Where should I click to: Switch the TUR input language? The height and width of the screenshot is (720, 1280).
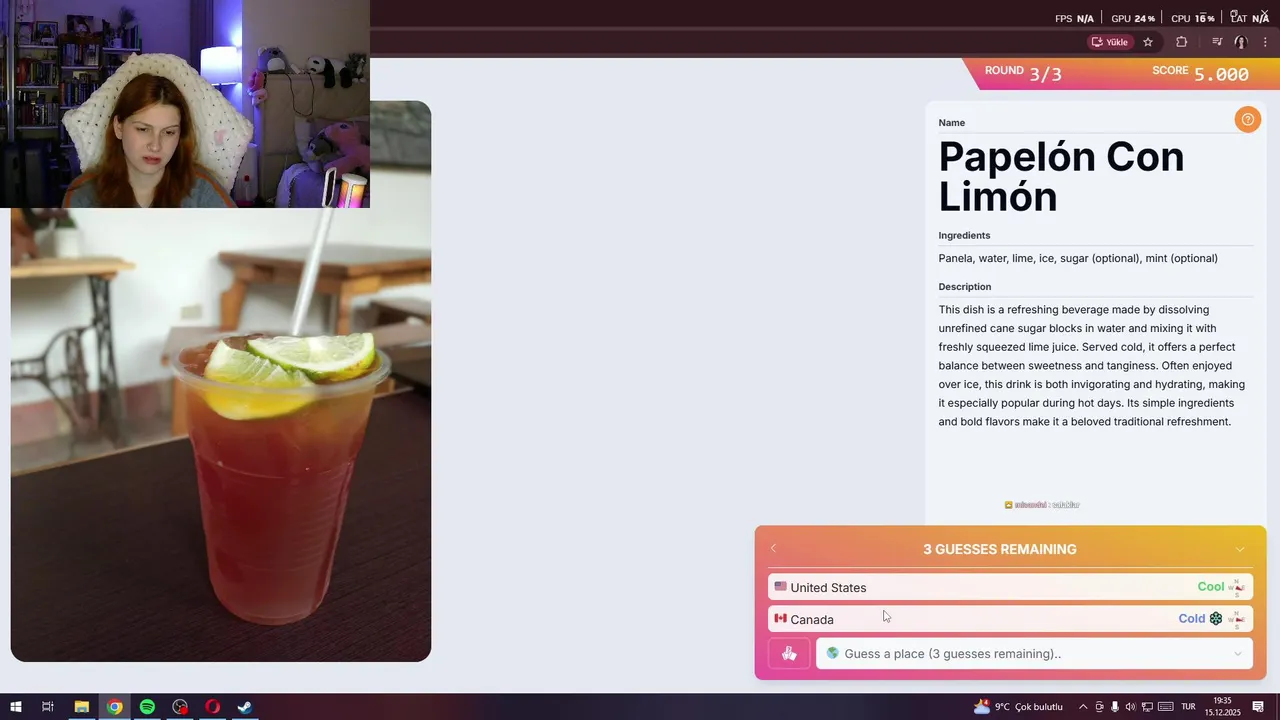(x=1189, y=707)
